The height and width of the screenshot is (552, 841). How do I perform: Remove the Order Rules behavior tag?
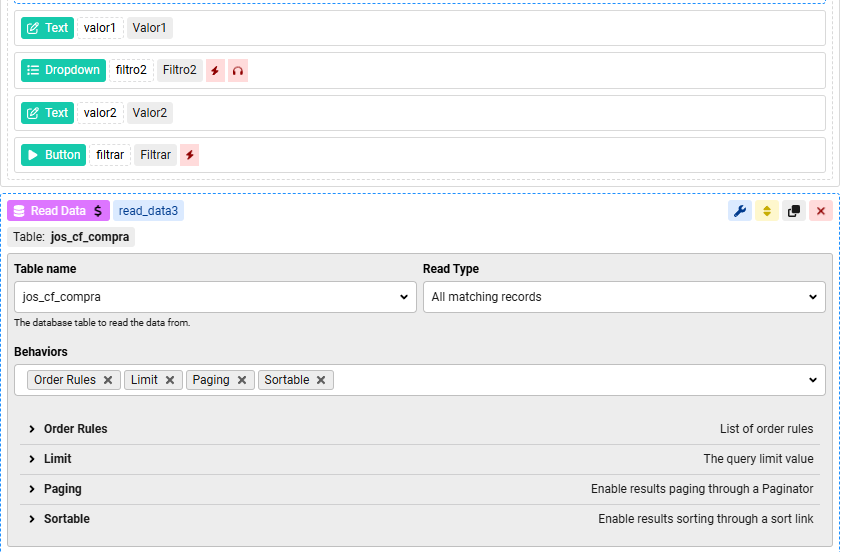(x=108, y=380)
